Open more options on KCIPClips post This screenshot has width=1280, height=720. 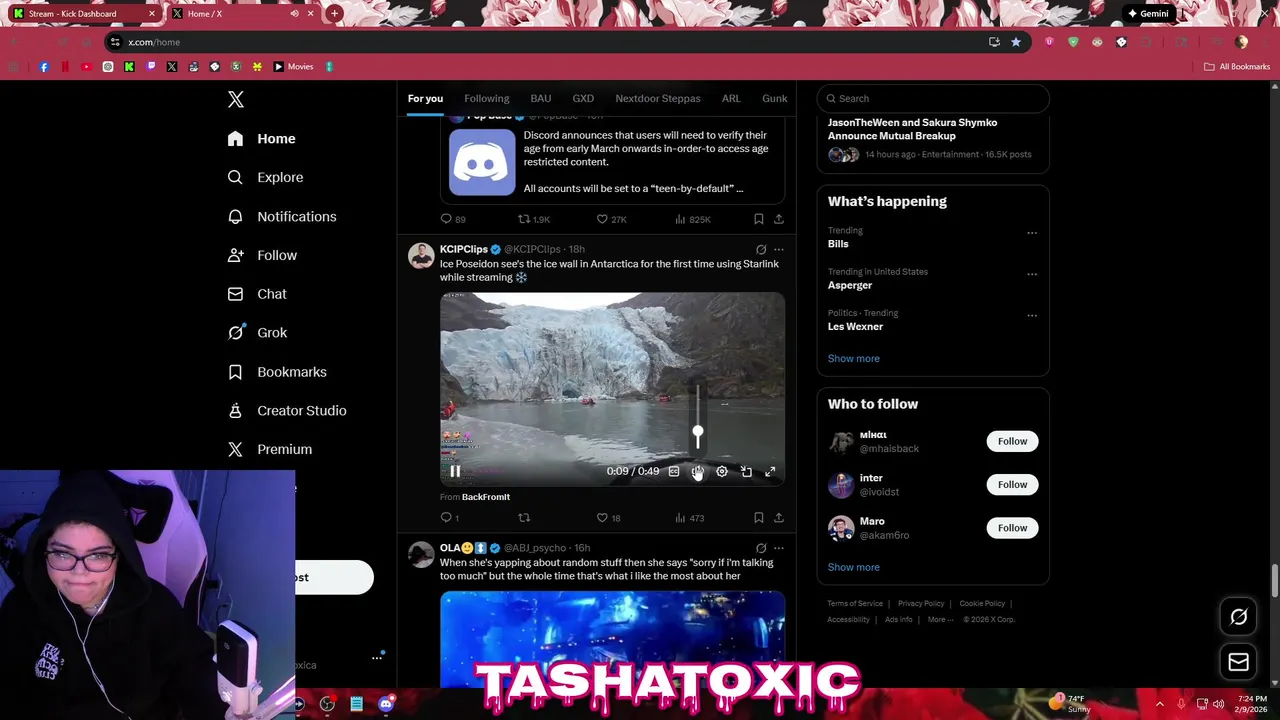coord(779,250)
